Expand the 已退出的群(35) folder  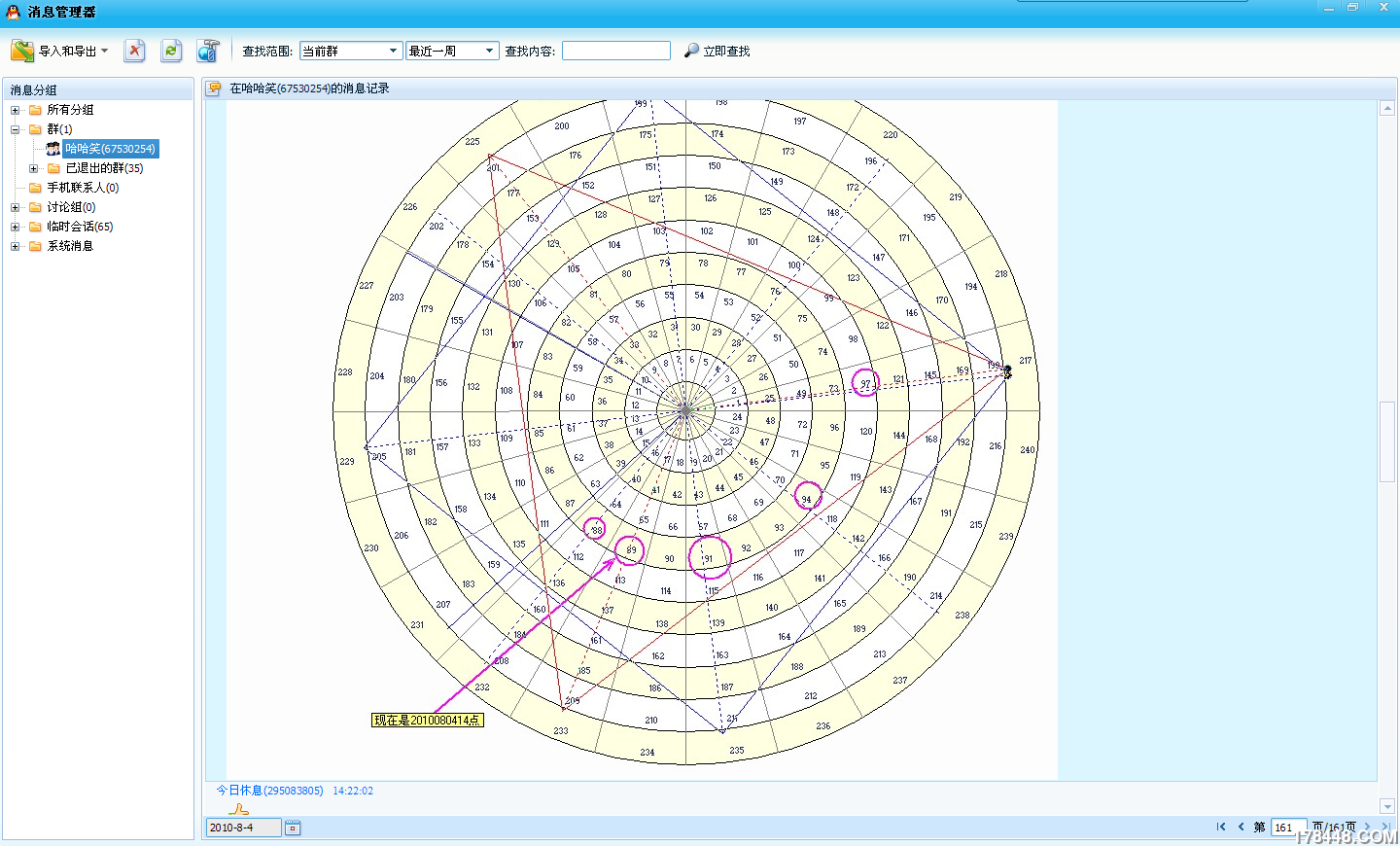click(x=33, y=168)
